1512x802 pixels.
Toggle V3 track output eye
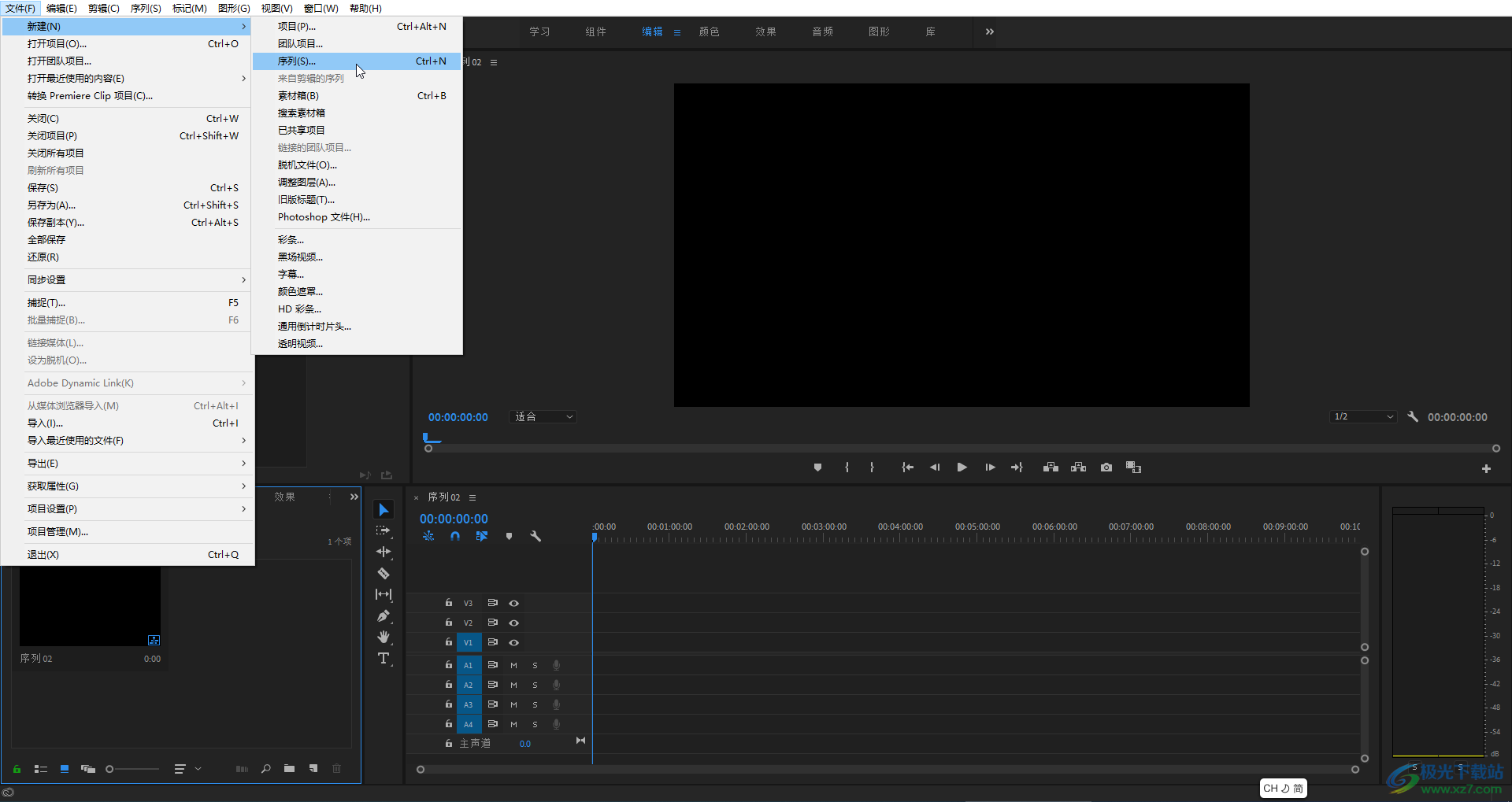(513, 603)
